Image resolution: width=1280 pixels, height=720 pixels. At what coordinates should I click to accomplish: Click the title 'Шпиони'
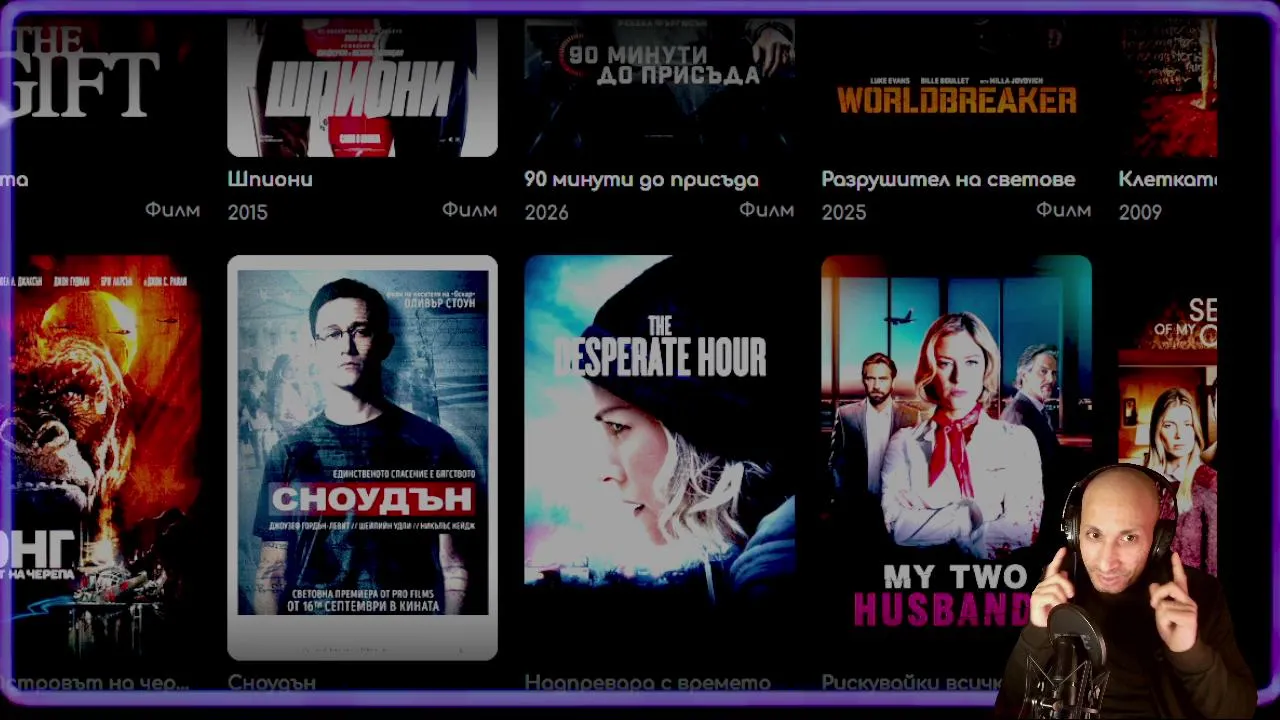point(270,179)
